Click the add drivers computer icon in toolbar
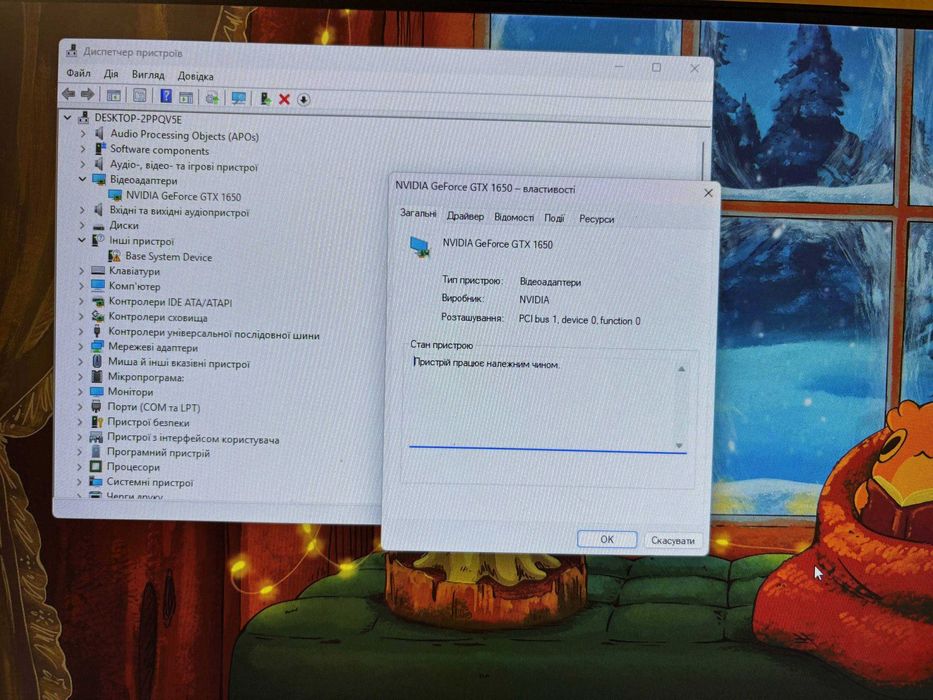This screenshot has height=700, width=933. (265, 99)
